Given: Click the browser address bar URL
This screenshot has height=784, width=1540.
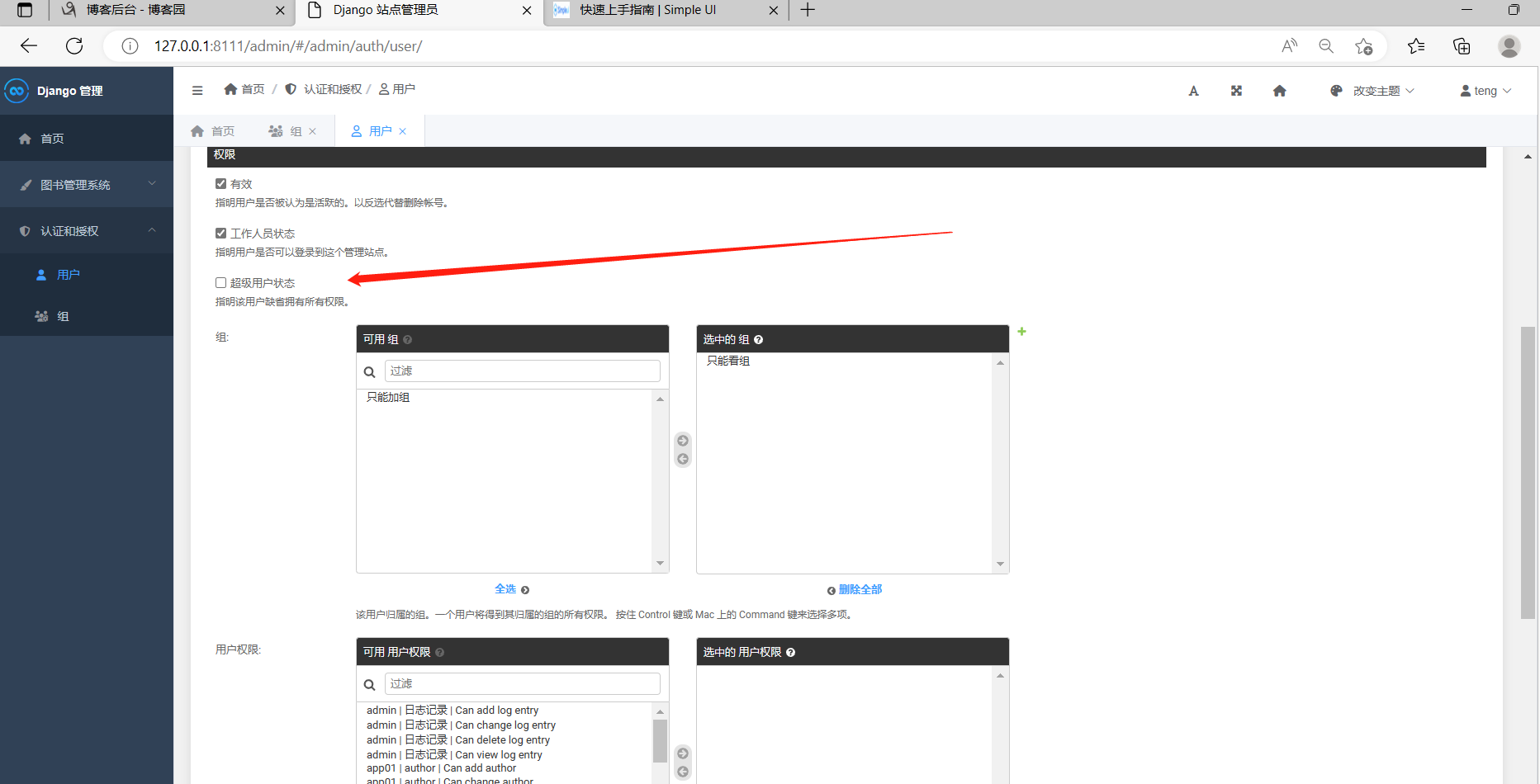Looking at the screenshot, I should (x=288, y=46).
